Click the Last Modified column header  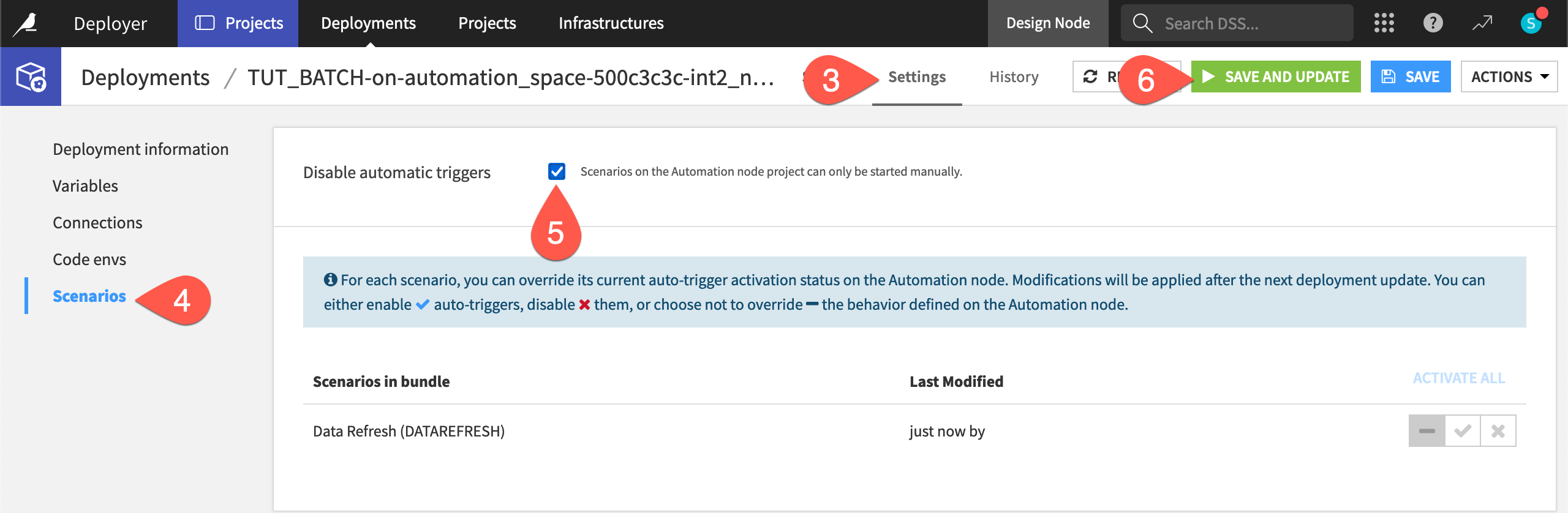[x=956, y=381]
